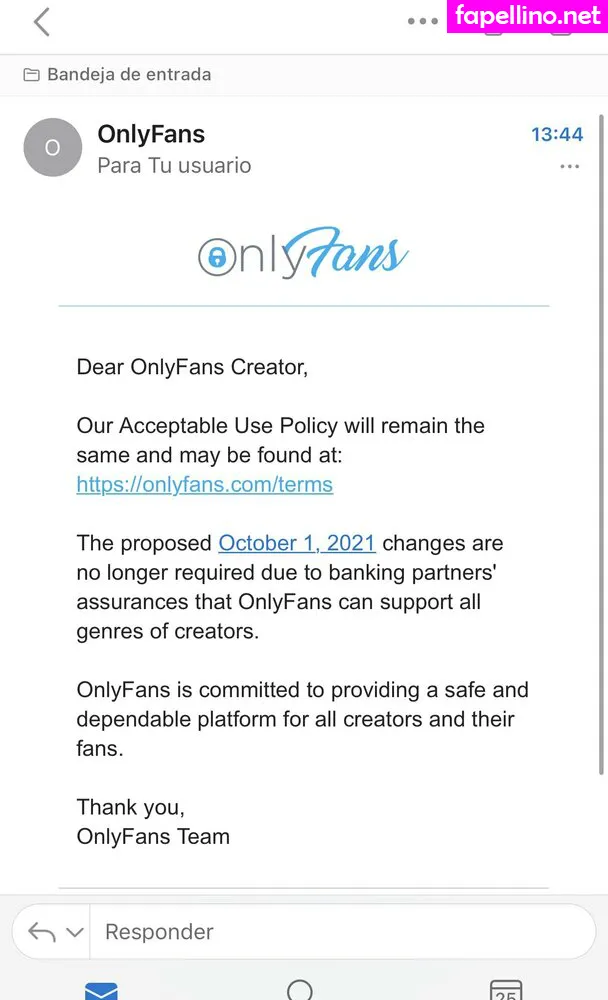Image resolution: width=608 pixels, height=1000 pixels.
Task: Go back using the top-left arrow
Action: (41, 22)
